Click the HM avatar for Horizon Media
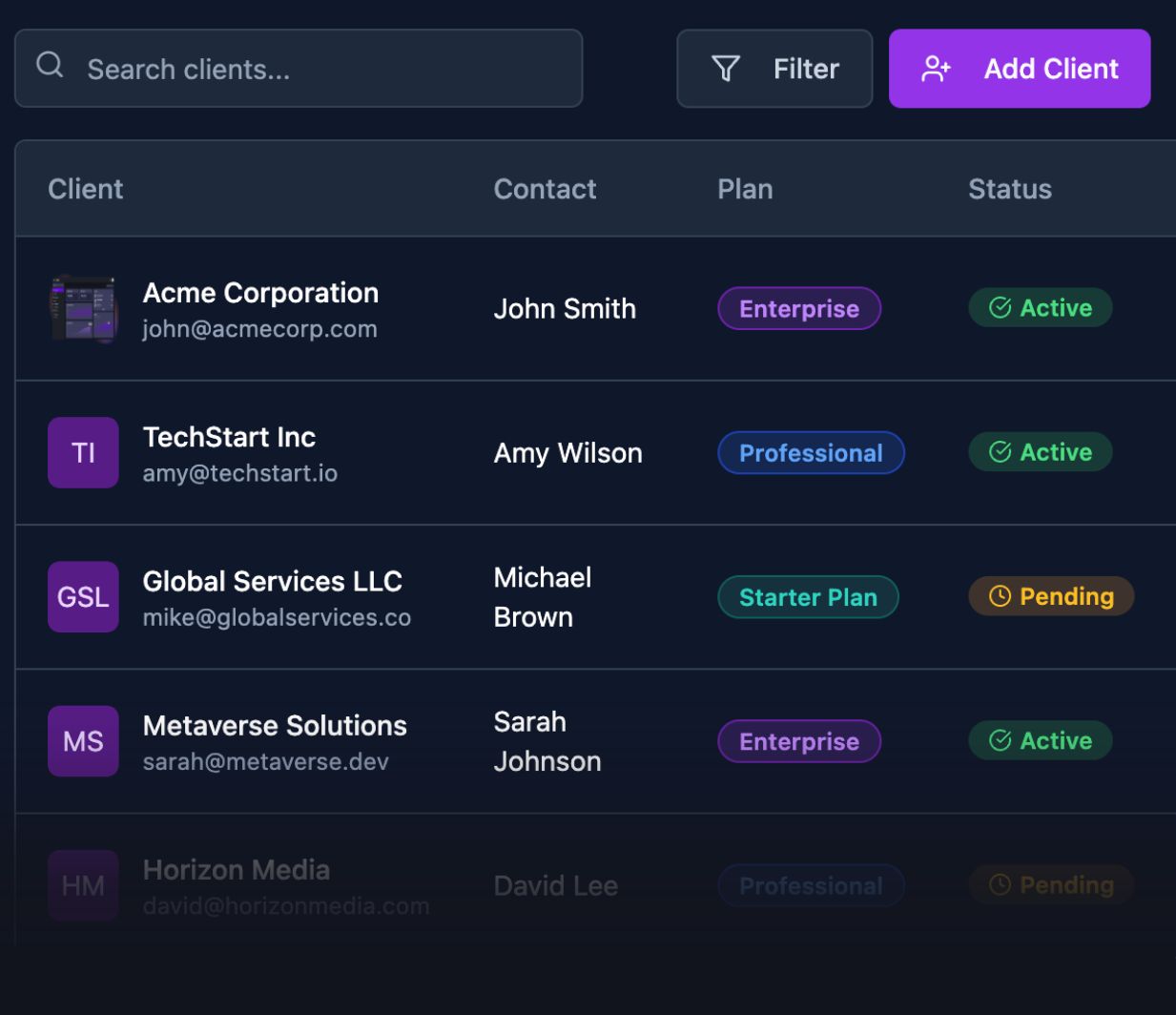The image size is (1176, 1015). [83, 885]
